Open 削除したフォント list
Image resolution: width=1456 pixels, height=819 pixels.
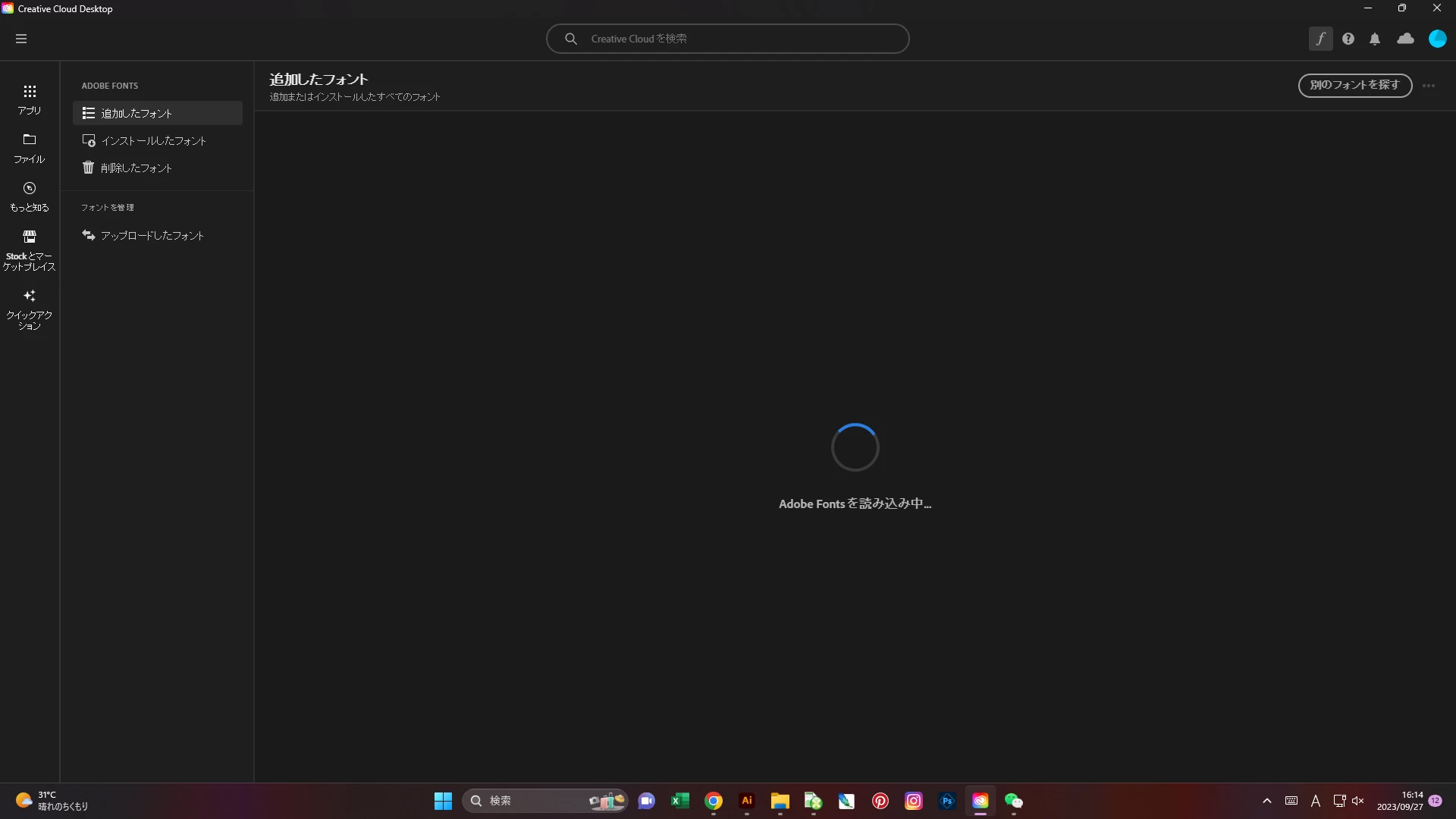(136, 168)
